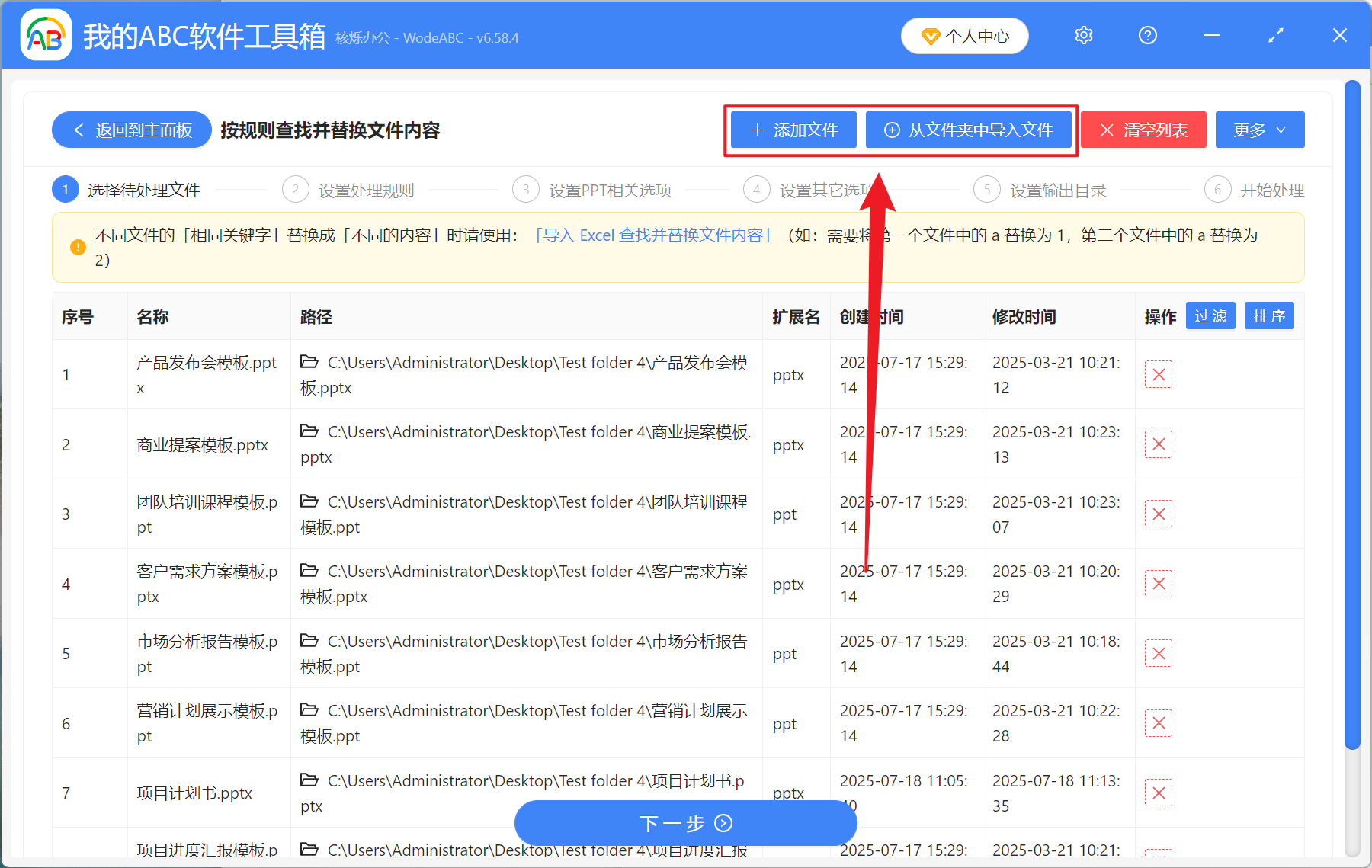Open the settings gear icon
The image size is (1372, 868).
click(x=1083, y=35)
